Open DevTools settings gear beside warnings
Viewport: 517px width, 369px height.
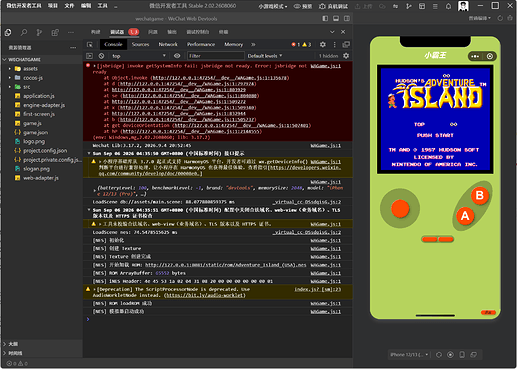(323, 44)
